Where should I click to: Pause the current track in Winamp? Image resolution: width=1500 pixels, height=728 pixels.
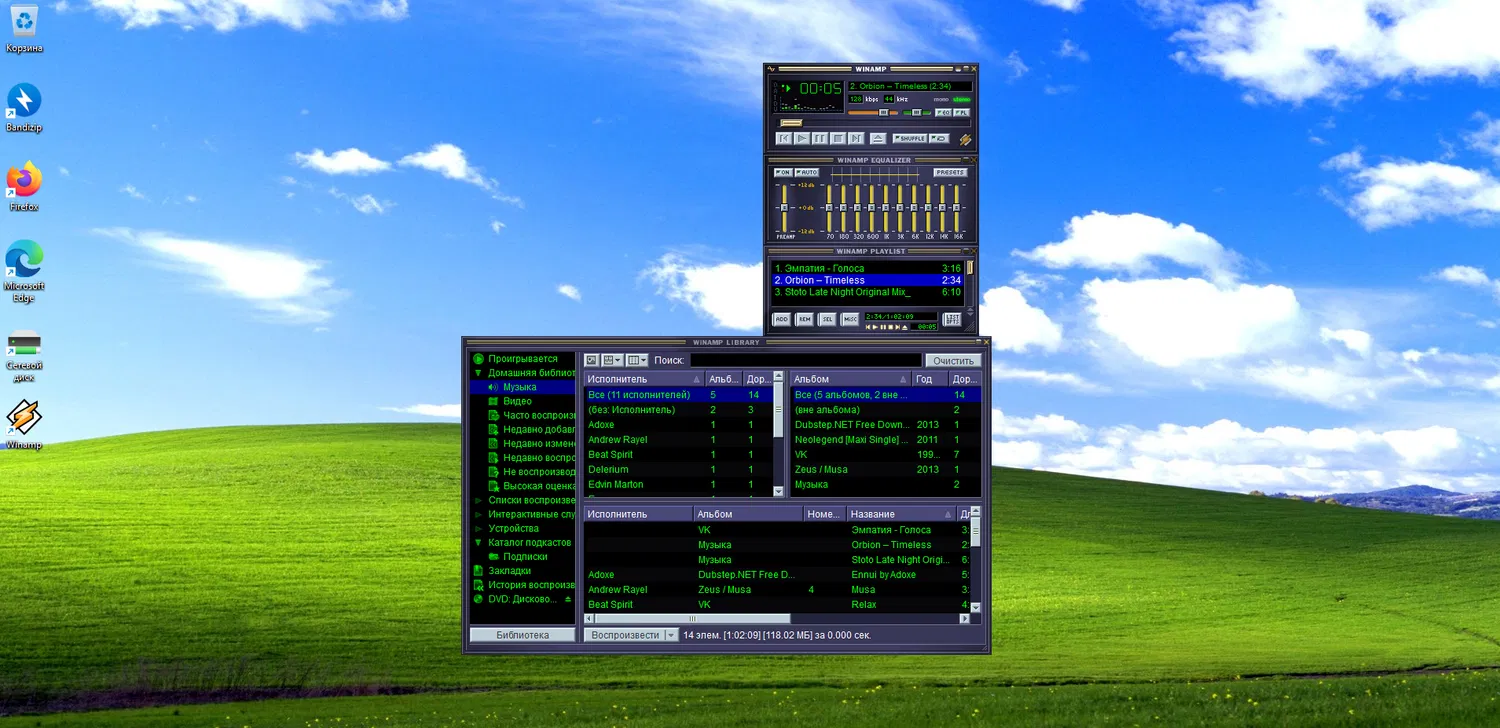point(821,139)
